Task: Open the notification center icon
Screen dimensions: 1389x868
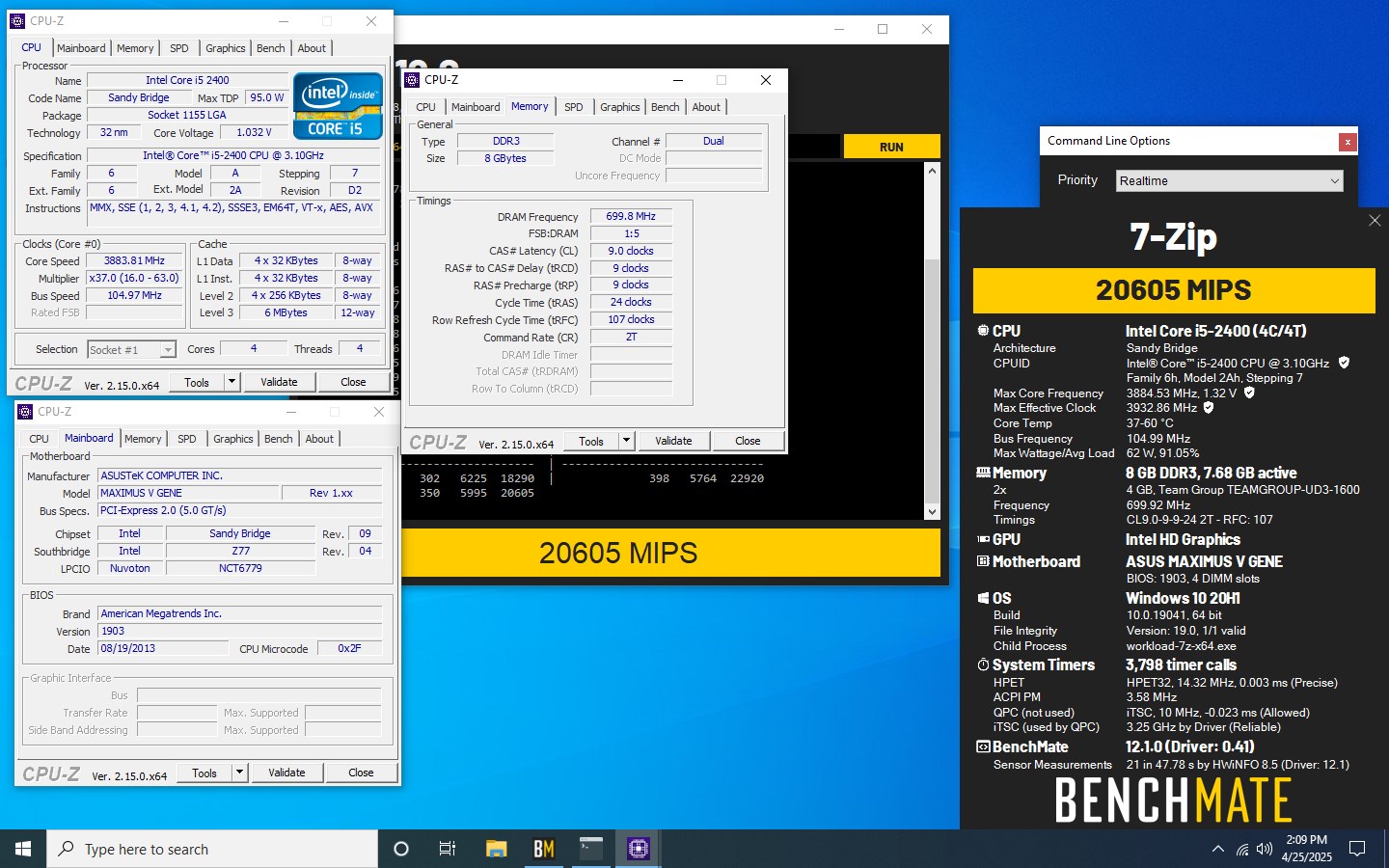Action: [1357, 849]
